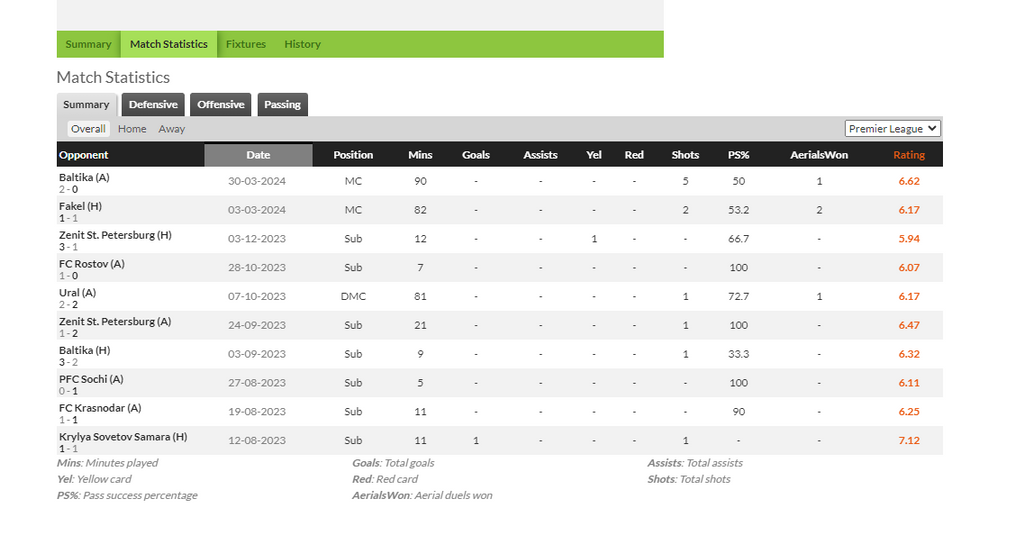Sort table by Mins column header
This screenshot has height=534, width=1024.
pyautogui.click(x=420, y=155)
